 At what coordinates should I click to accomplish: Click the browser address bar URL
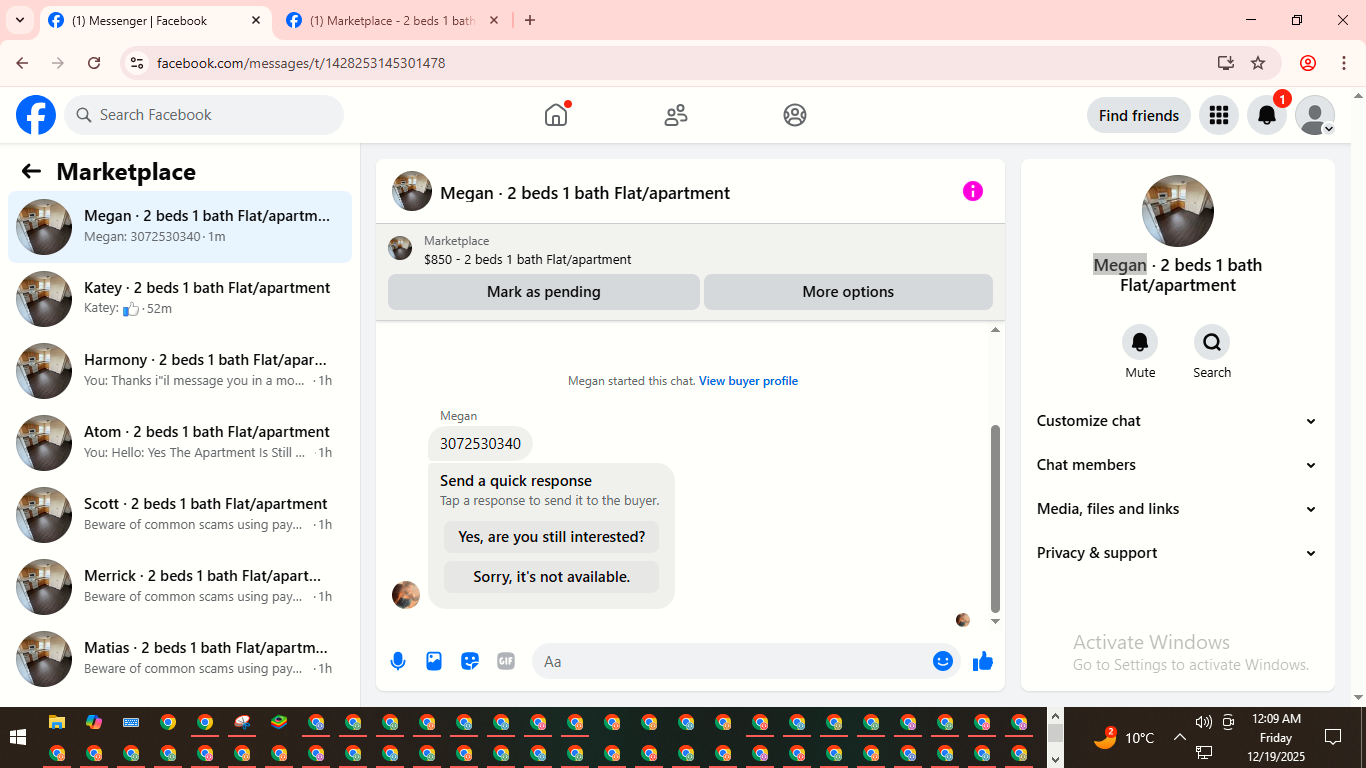301,63
